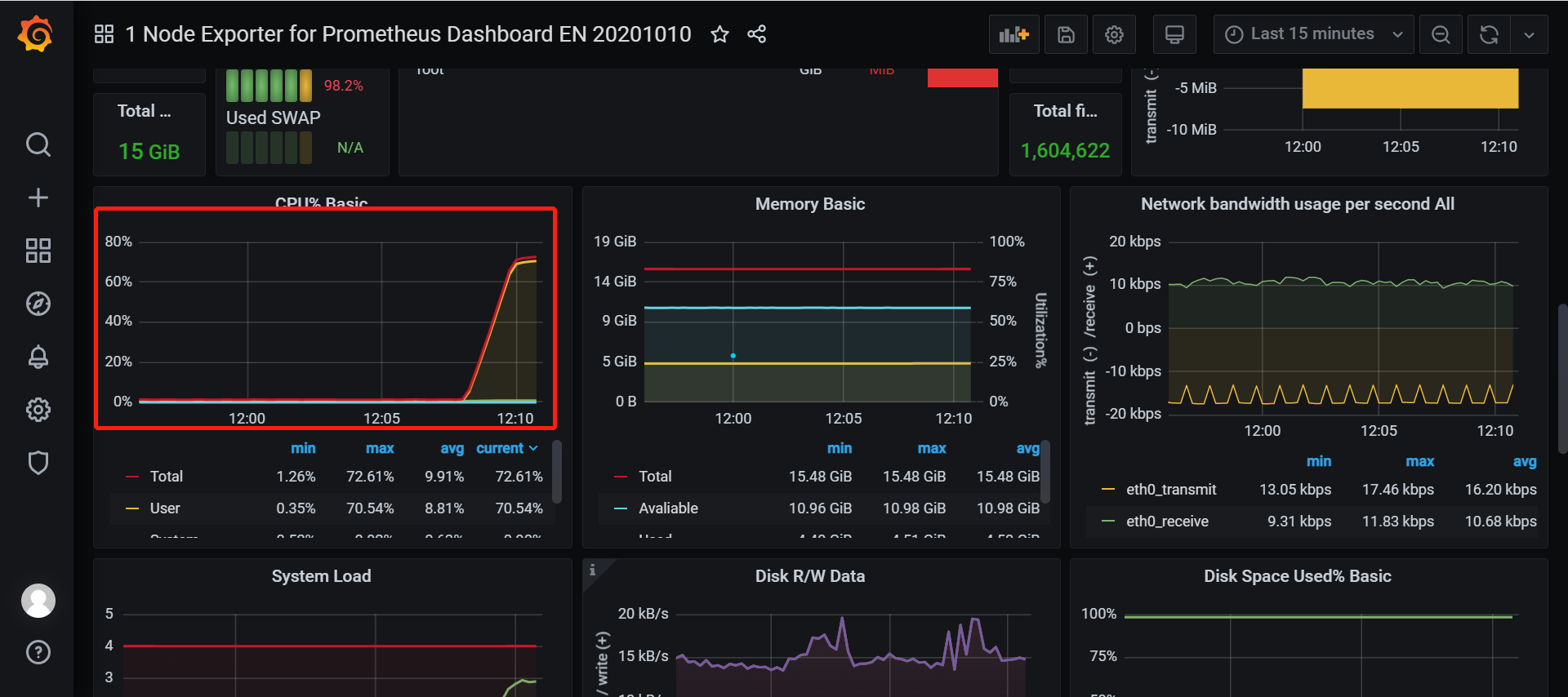Open Alerting bell icon in sidebar

[x=38, y=357]
